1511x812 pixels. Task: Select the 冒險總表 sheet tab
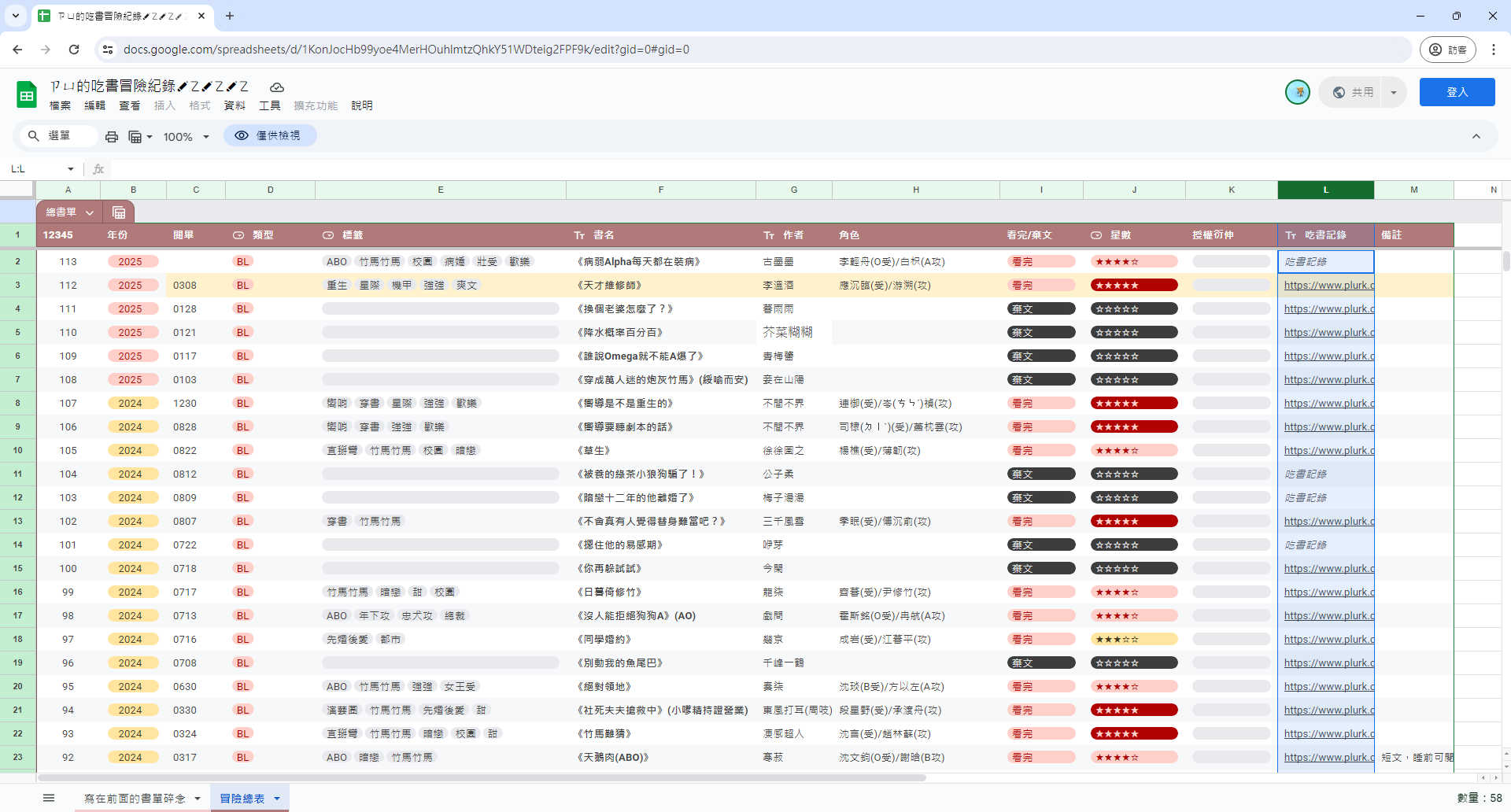[242, 798]
